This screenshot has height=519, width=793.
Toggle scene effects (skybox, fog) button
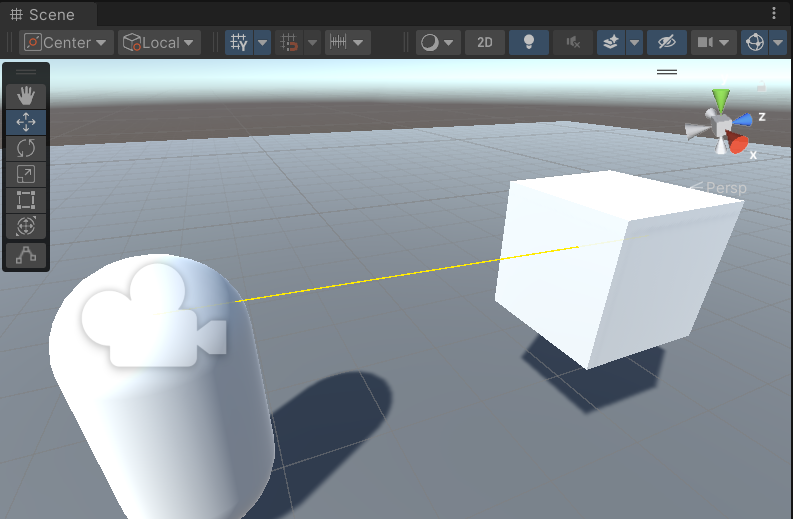click(611, 42)
